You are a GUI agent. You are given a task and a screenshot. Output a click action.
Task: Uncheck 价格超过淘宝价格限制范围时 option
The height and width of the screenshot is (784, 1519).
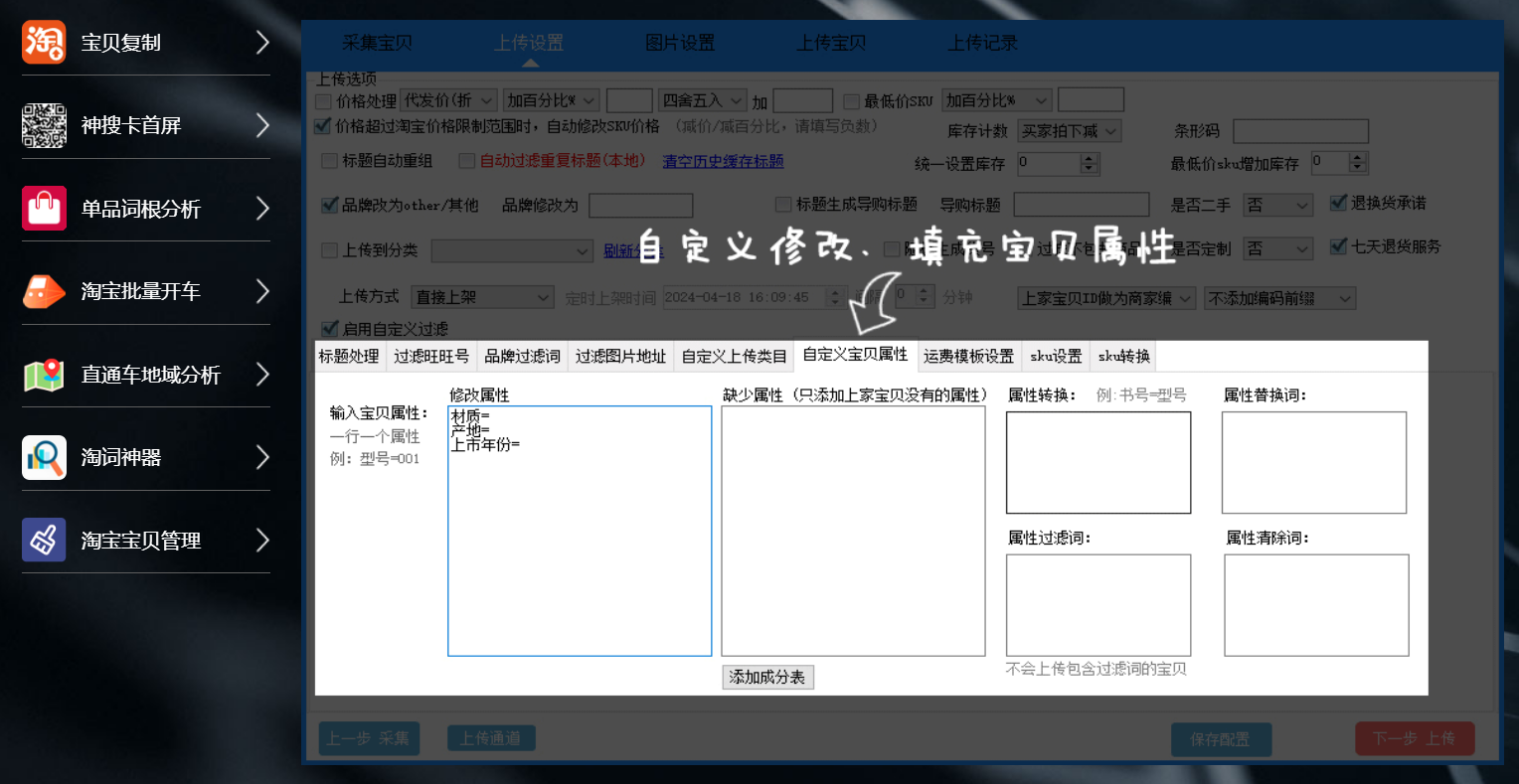[x=322, y=126]
